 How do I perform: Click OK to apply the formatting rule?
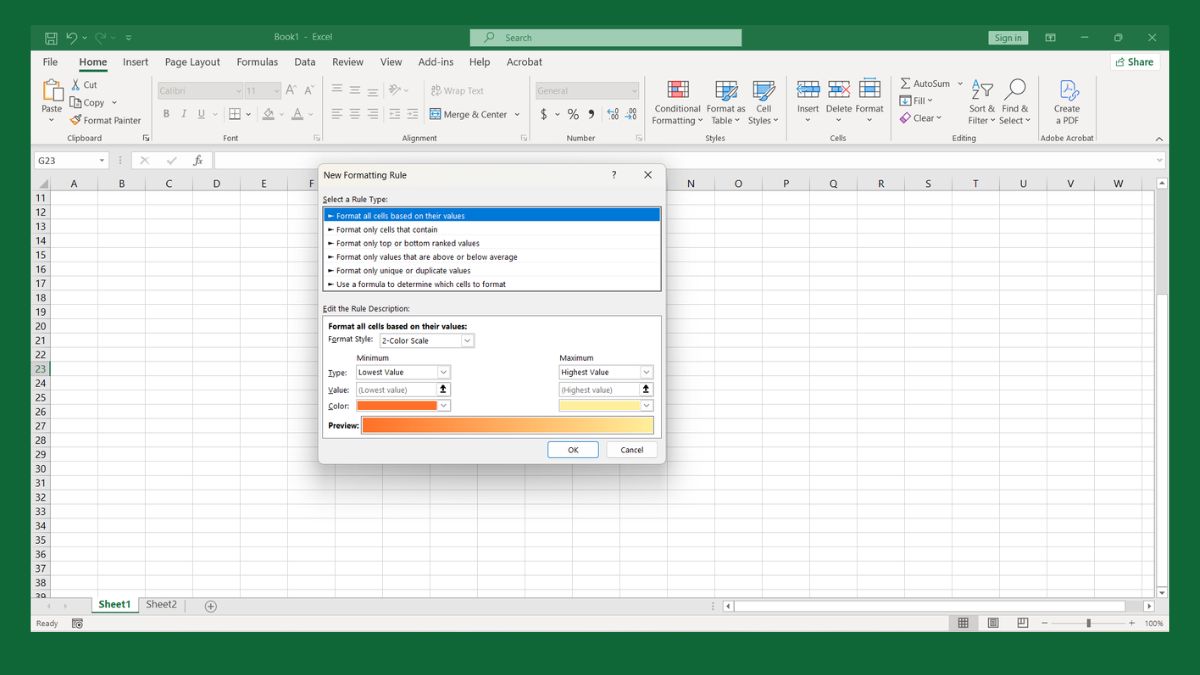(x=573, y=449)
